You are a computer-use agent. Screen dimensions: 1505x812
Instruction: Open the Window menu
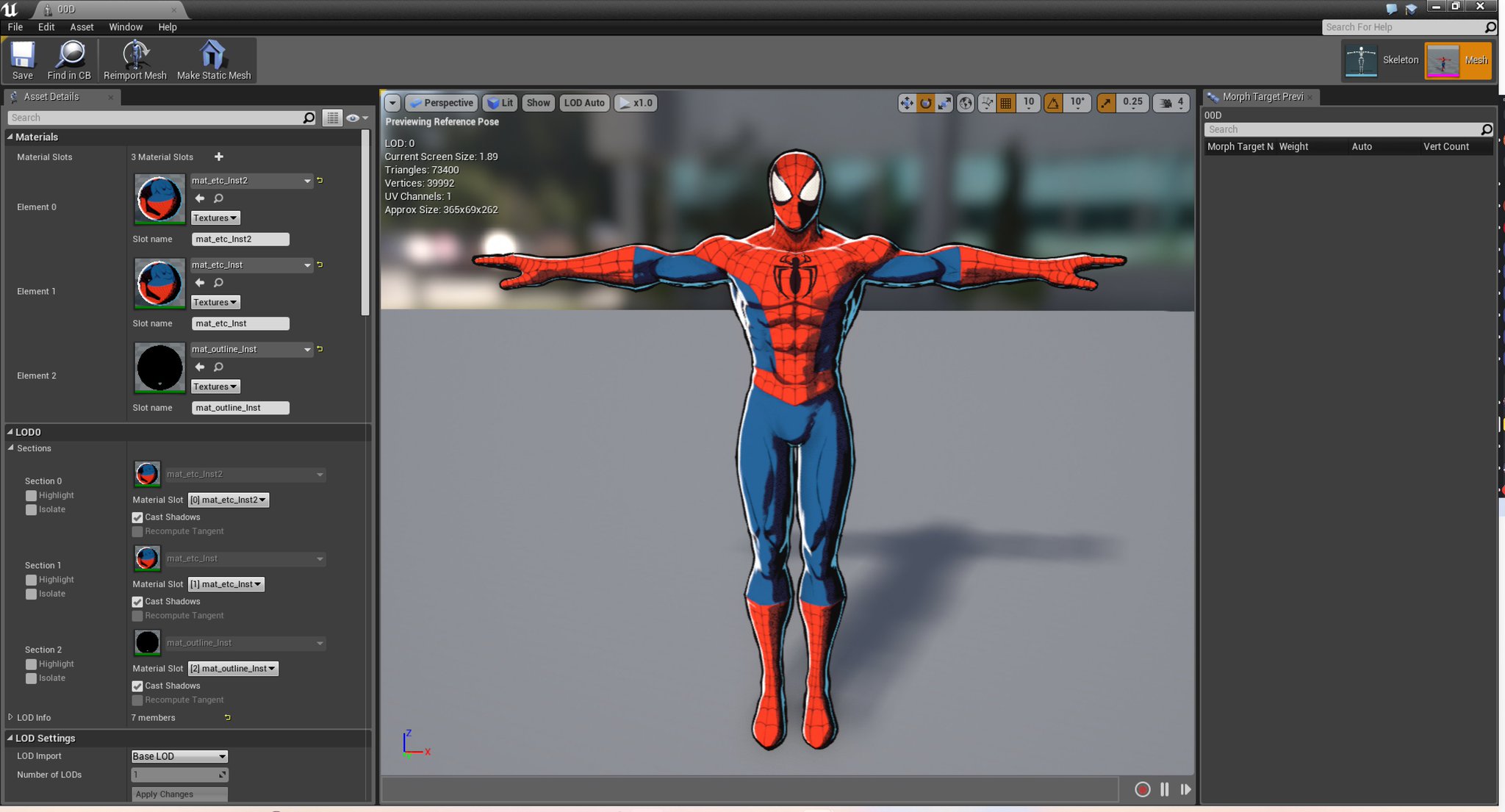[126, 27]
